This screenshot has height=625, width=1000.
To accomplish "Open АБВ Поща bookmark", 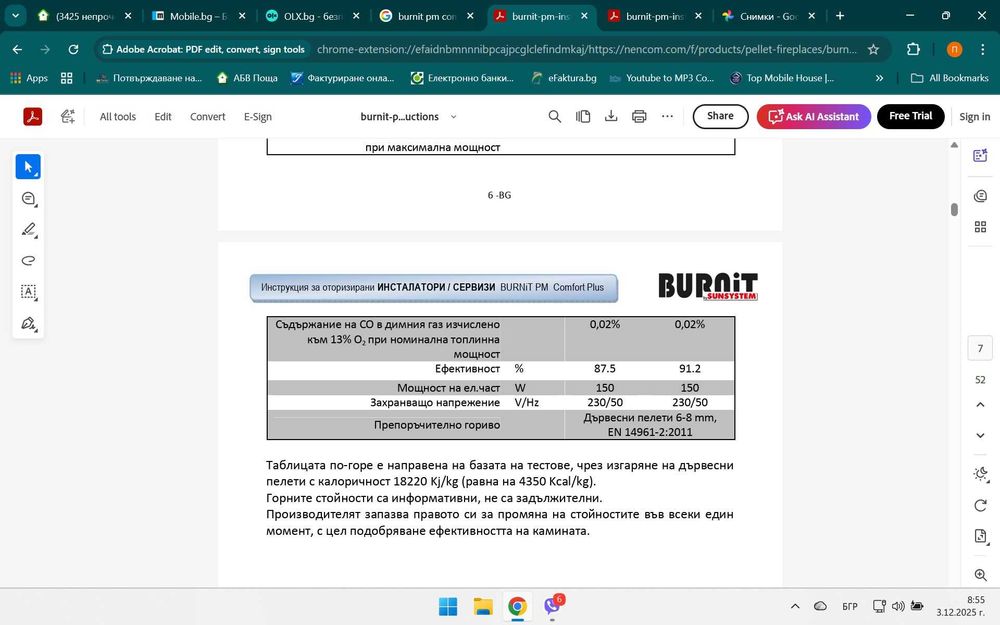I will click(247, 78).
